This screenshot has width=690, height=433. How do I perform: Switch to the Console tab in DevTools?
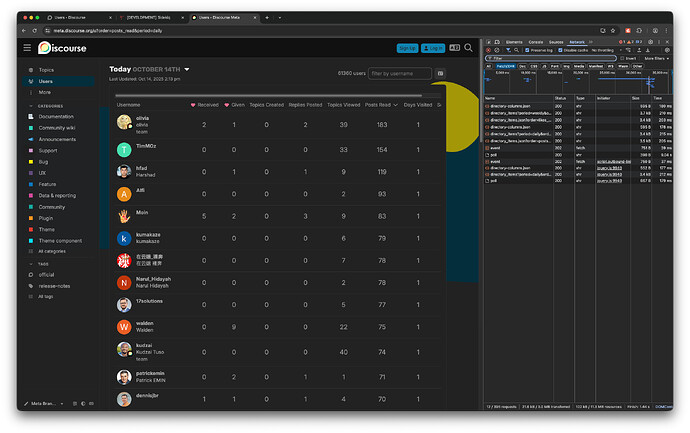pos(536,42)
